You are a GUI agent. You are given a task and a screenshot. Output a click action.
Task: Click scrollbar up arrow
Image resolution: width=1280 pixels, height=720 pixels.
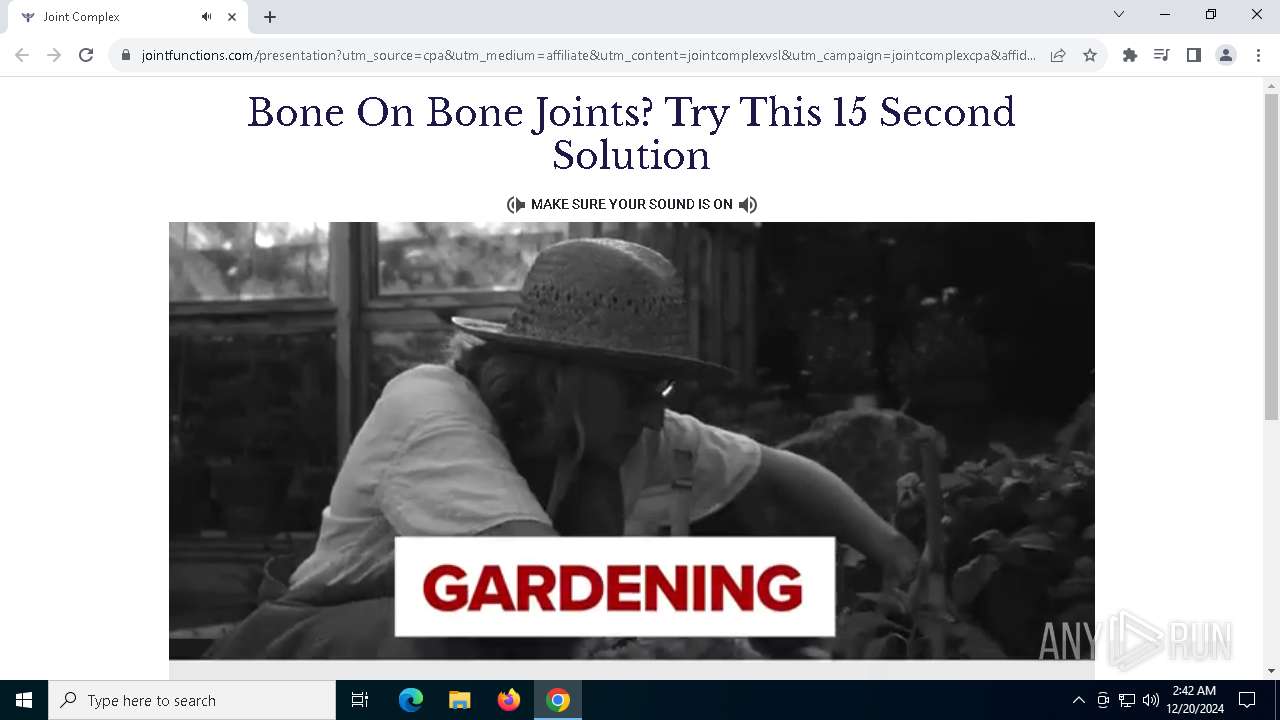(1271, 85)
